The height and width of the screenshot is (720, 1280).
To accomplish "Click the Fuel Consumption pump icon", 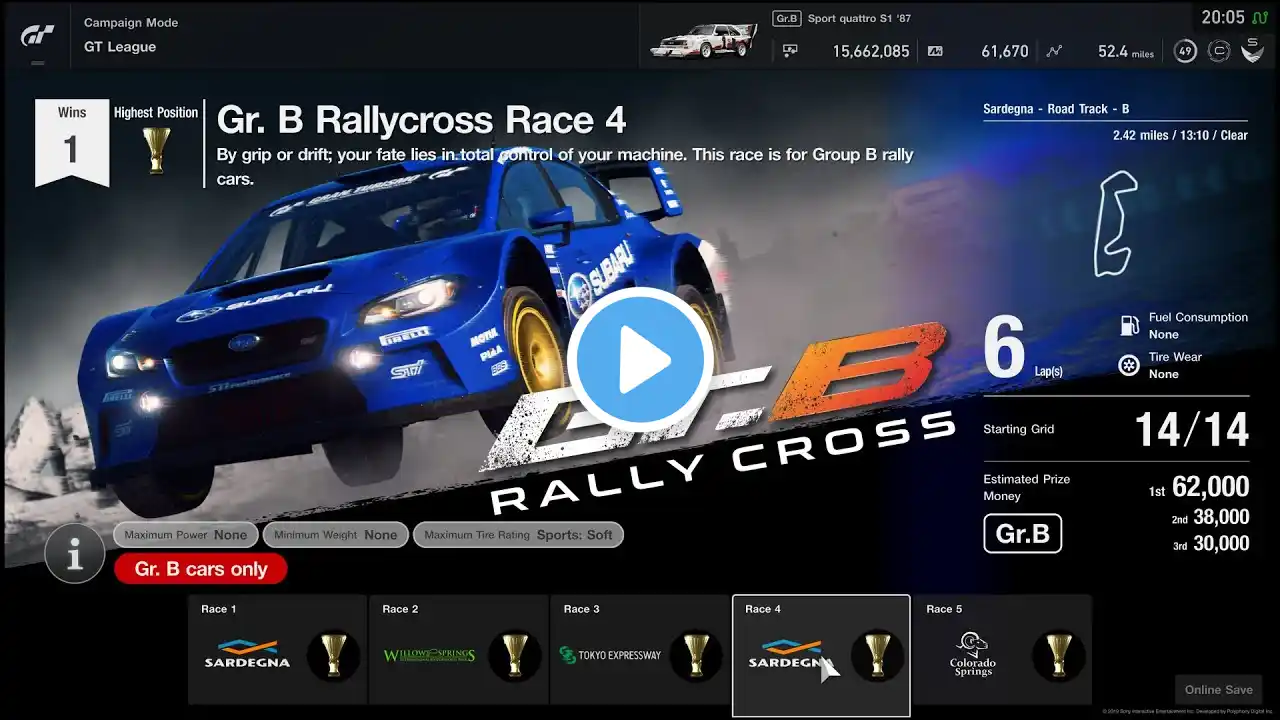I will [1129, 325].
